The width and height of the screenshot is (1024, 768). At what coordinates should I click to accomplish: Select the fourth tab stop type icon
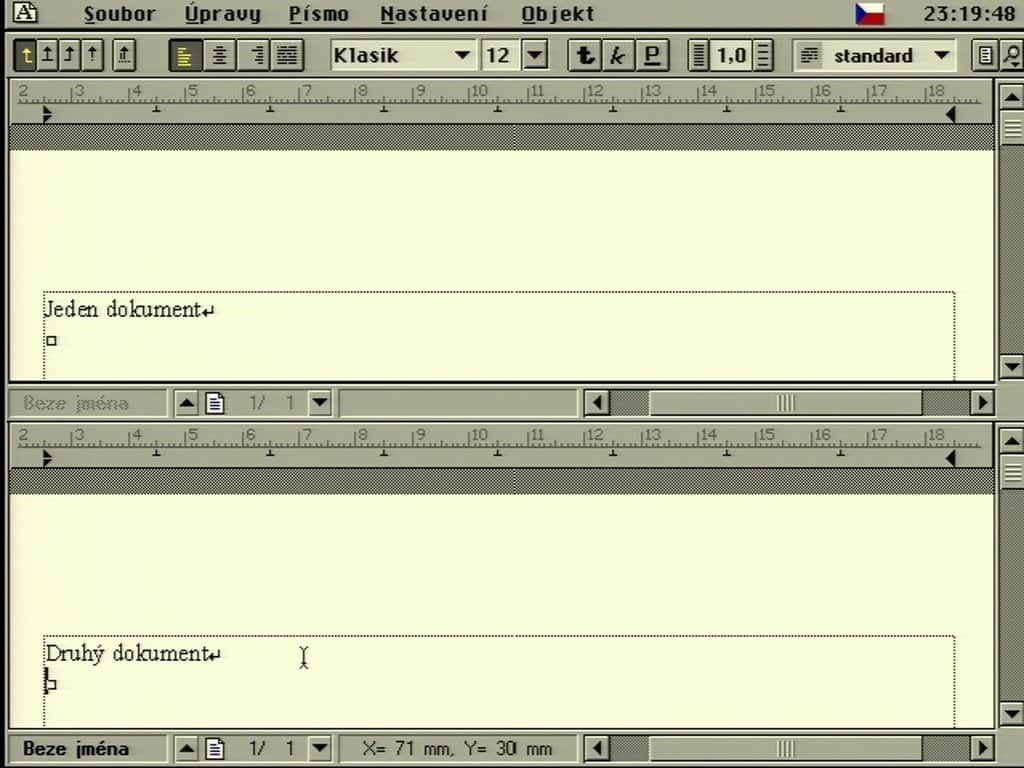click(92, 56)
